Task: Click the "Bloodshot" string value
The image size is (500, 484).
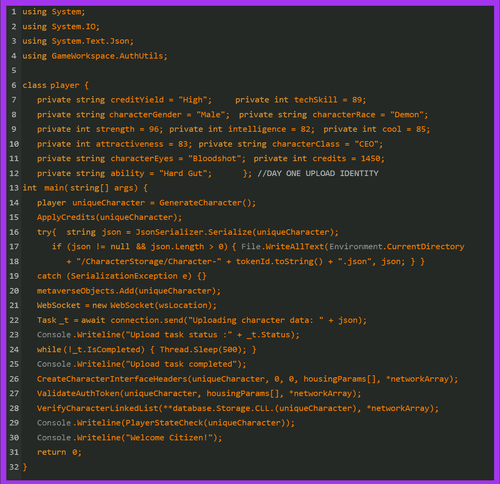Action: click(215, 159)
